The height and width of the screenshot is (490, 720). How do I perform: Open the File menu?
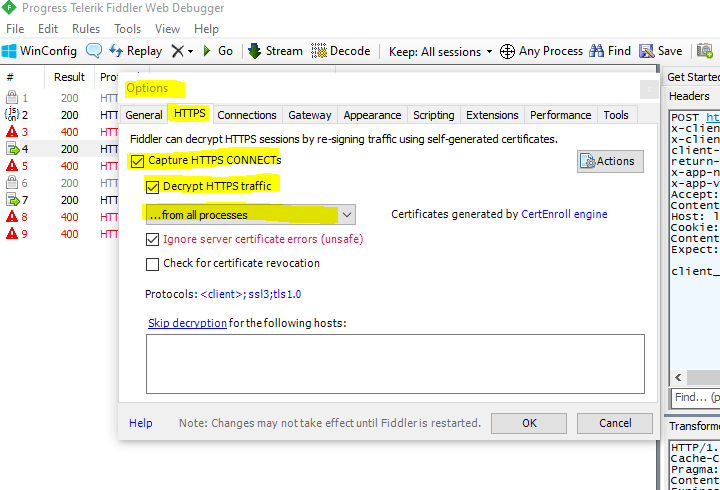click(15, 29)
